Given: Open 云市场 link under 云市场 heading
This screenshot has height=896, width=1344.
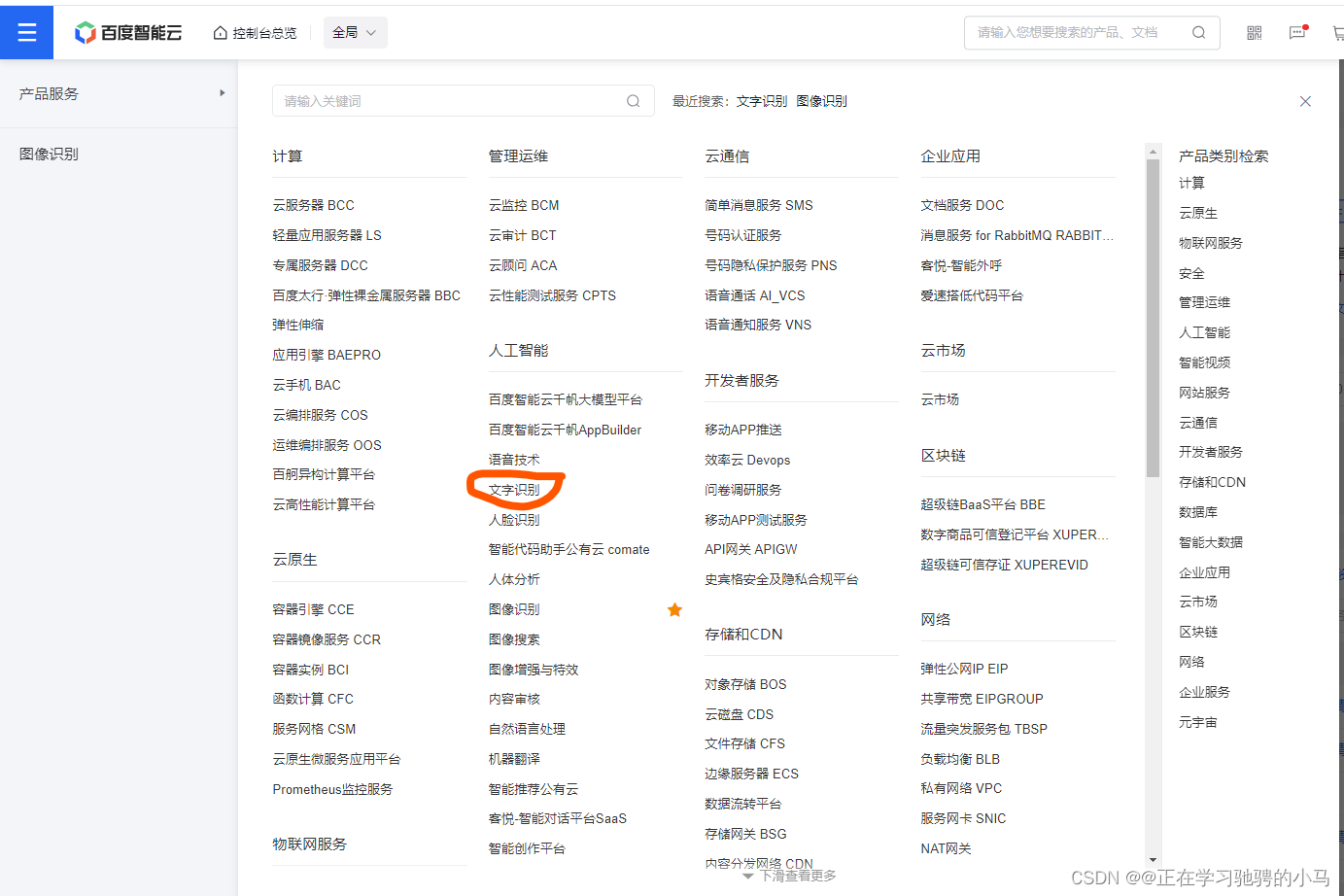Looking at the screenshot, I should [x=940, y=399].
